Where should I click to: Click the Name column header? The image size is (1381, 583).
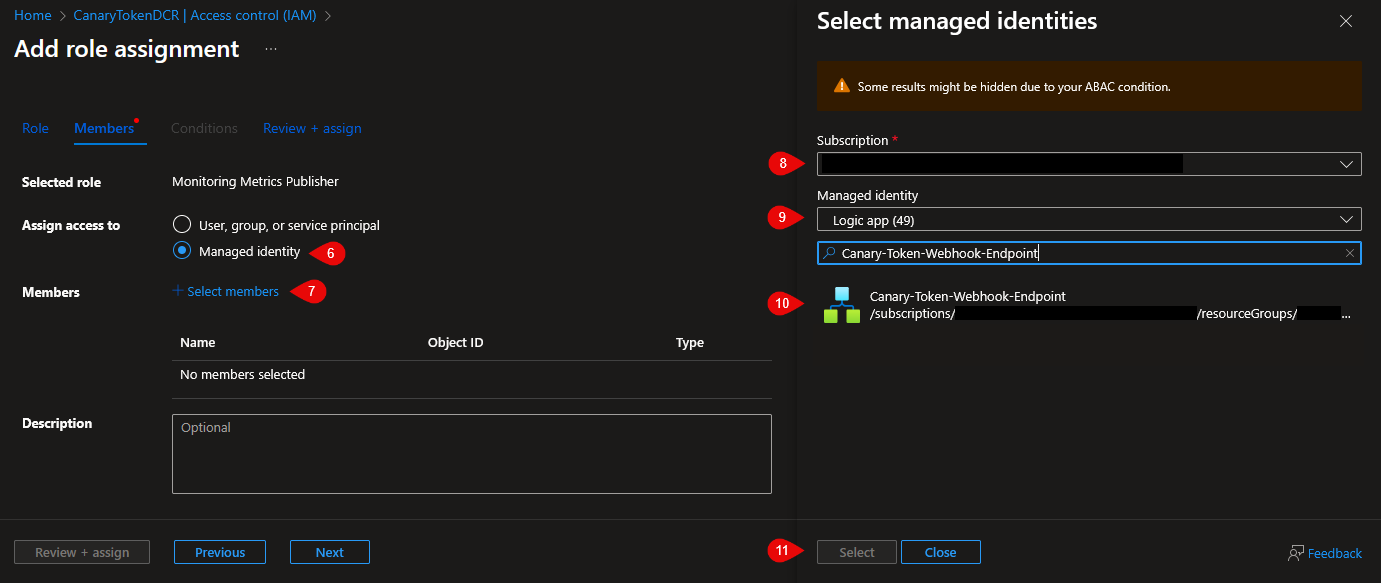pos(198,342)
